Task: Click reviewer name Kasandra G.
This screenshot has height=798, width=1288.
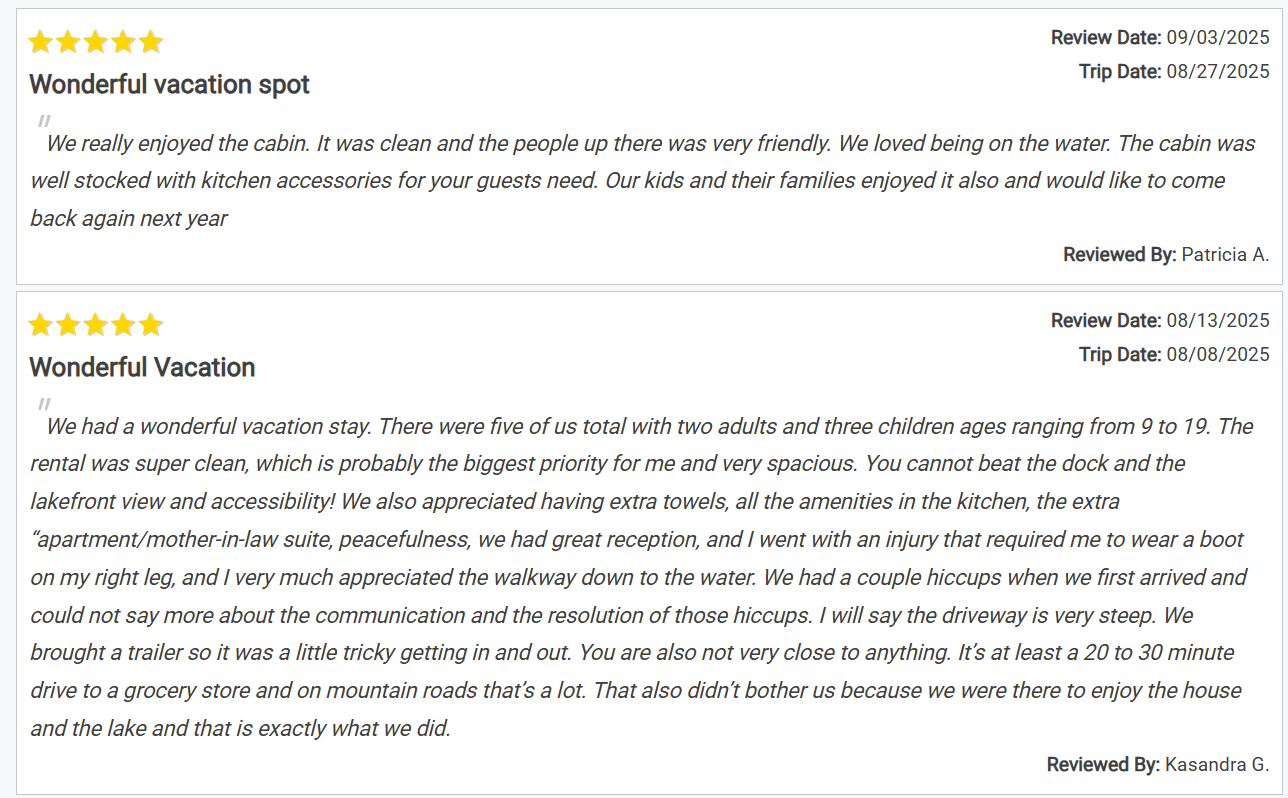Action: pyautogui.click(x=1216, y=765)
